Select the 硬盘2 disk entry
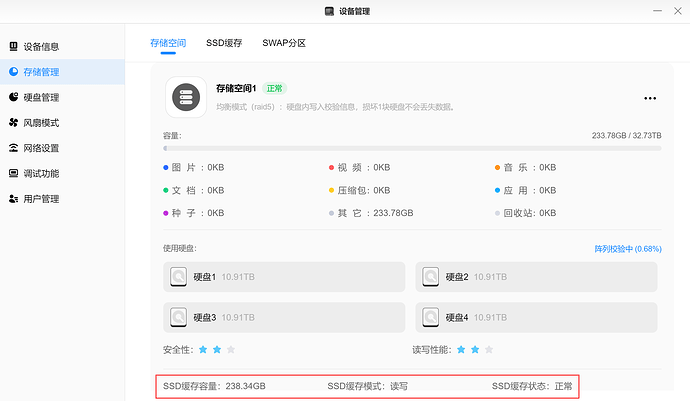This screenshot has width=690, height=401. coord(536,277)
